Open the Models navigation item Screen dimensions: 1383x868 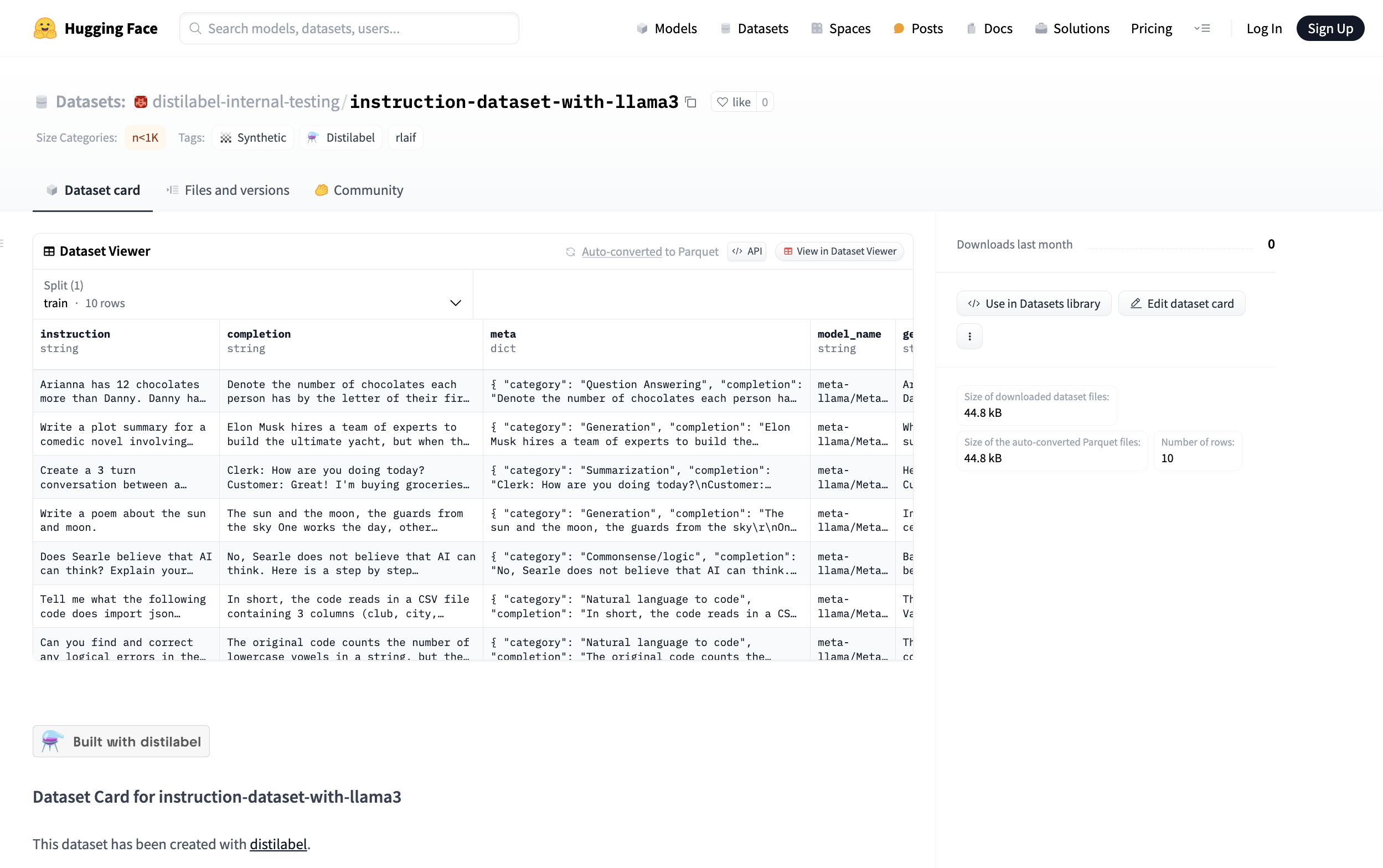(667, 28)
